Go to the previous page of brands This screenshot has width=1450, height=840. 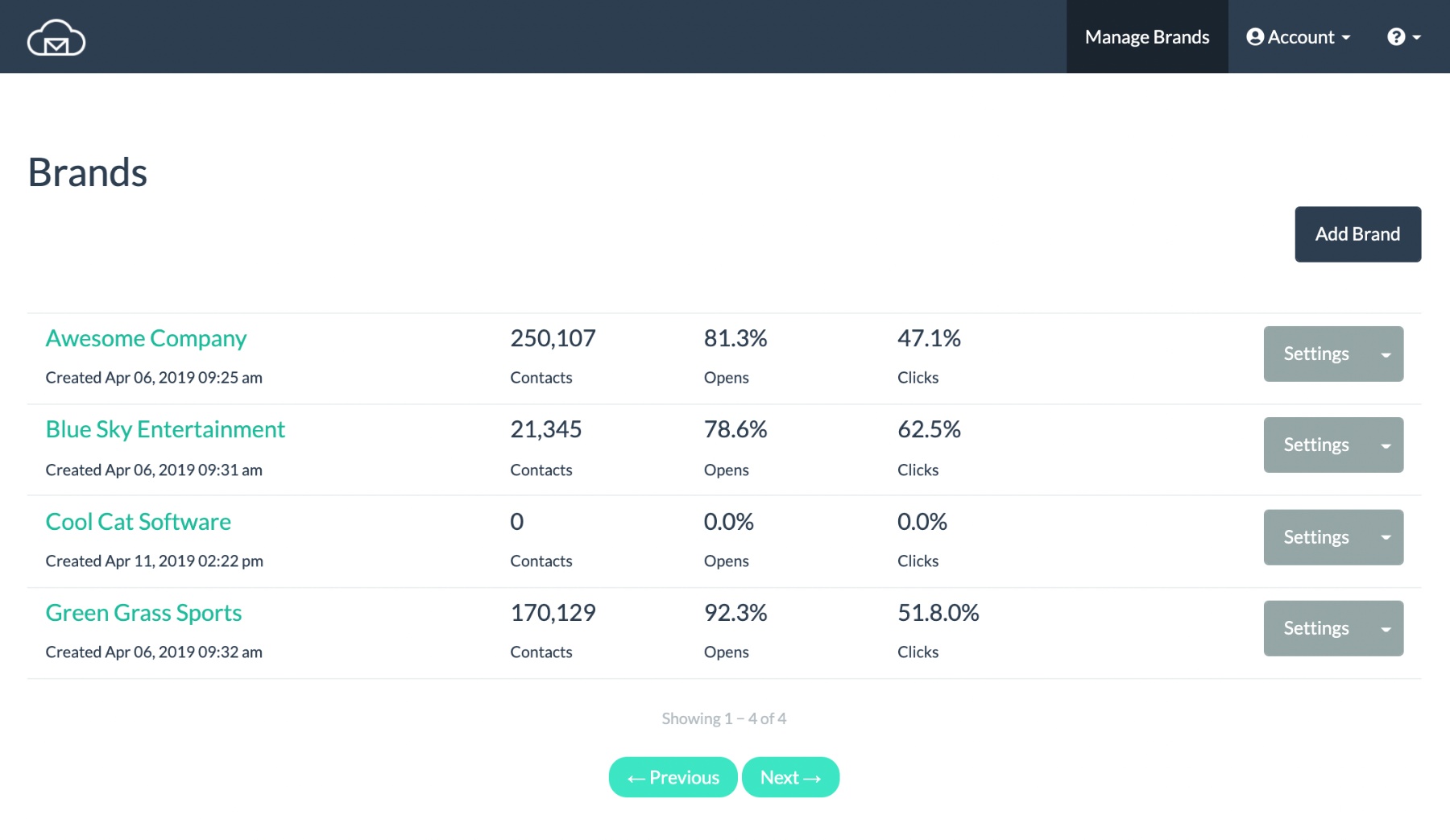tap(673, 777)
